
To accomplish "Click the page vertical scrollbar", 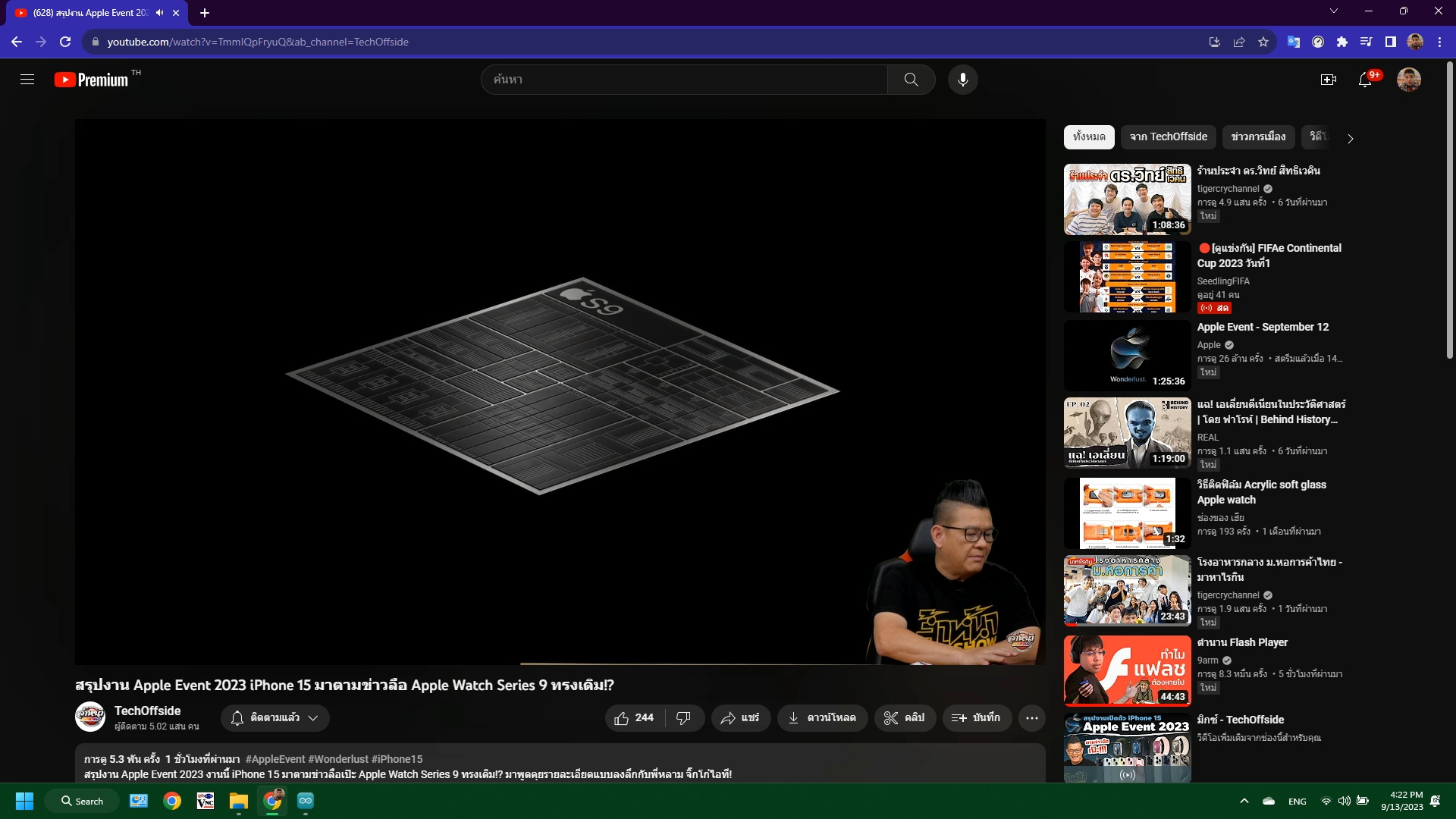I will [x=1450, y=211].
